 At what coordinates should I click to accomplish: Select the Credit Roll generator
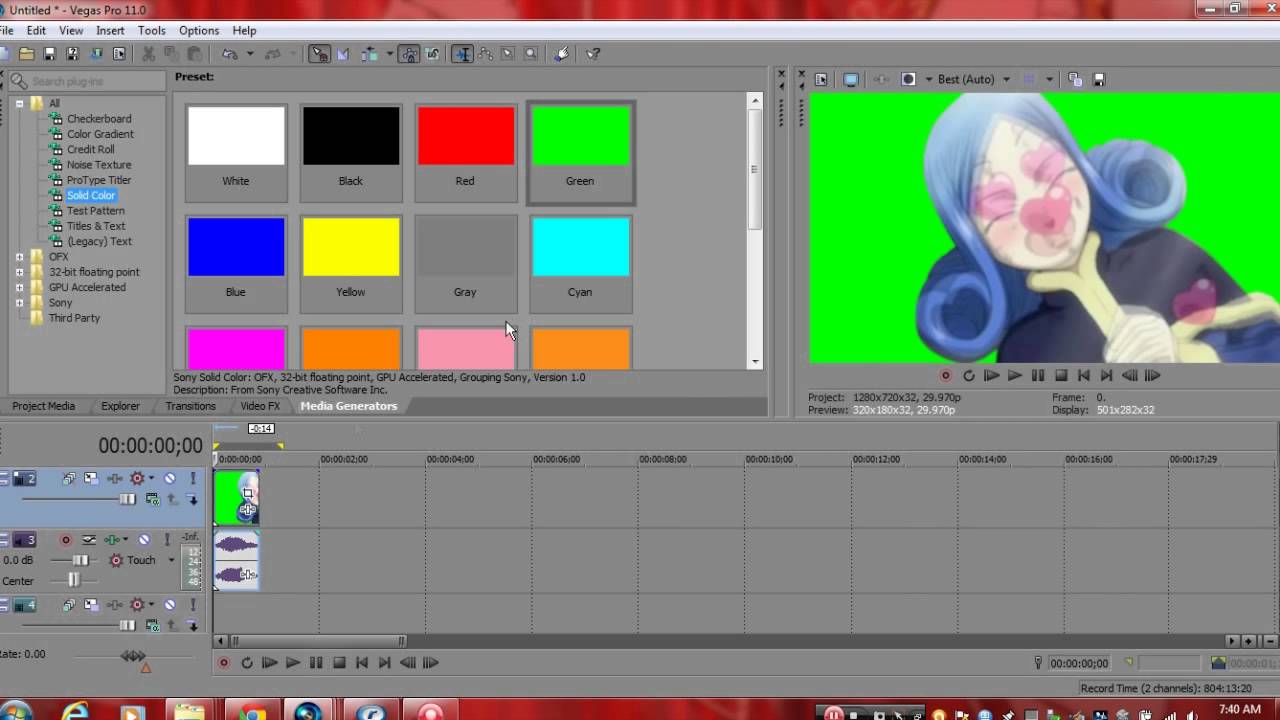pos(90,149)
